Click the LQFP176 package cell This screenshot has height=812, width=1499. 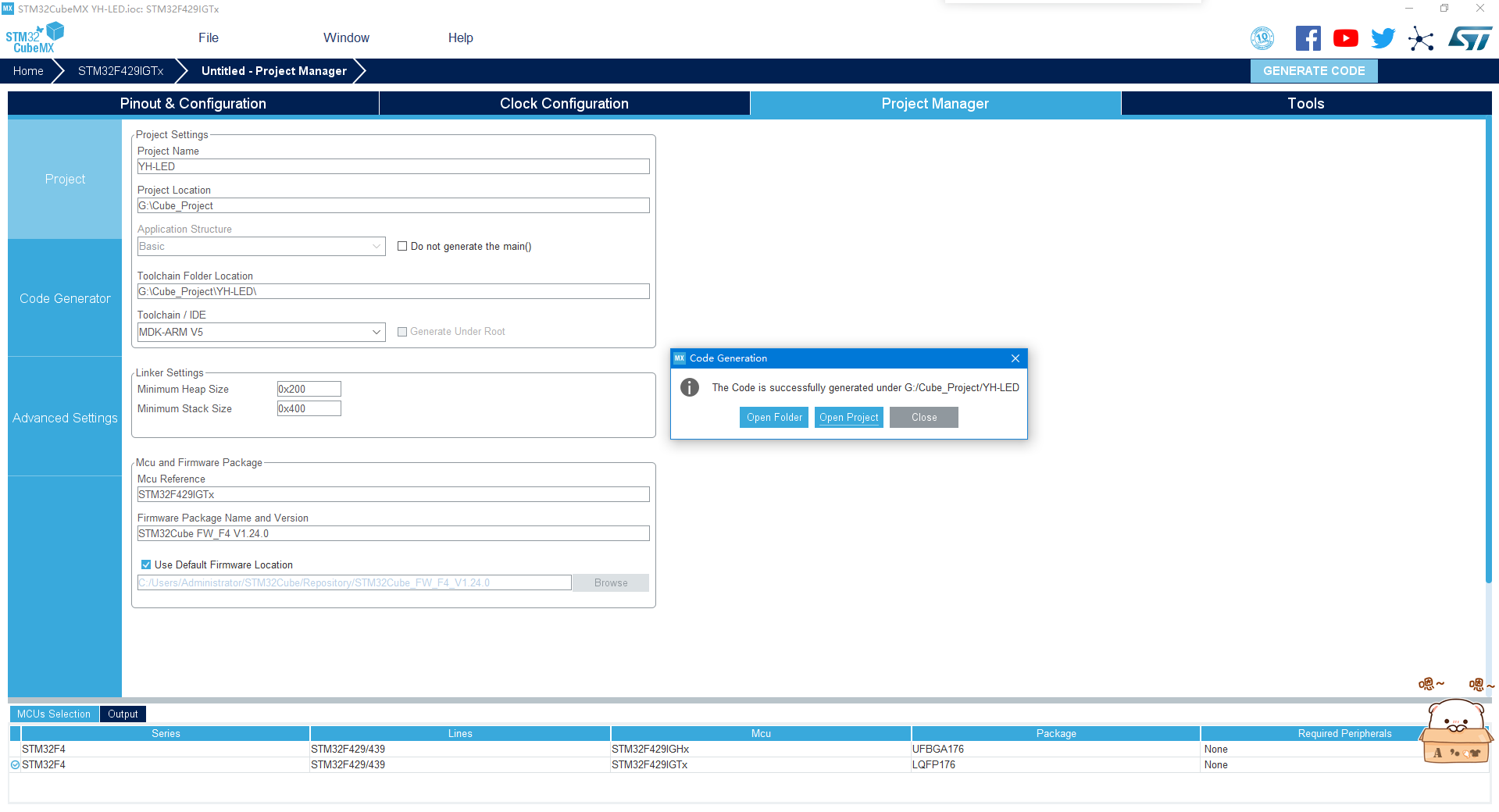(x=1056, y=765)
